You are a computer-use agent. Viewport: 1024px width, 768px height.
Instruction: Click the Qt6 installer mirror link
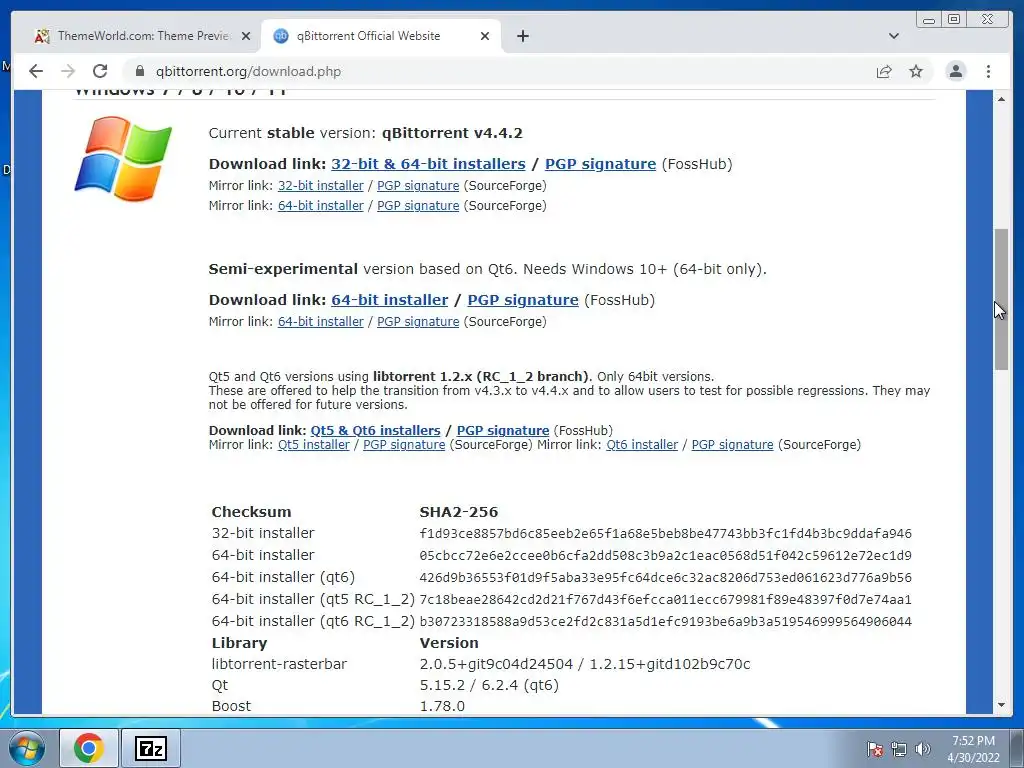point(642,445)
